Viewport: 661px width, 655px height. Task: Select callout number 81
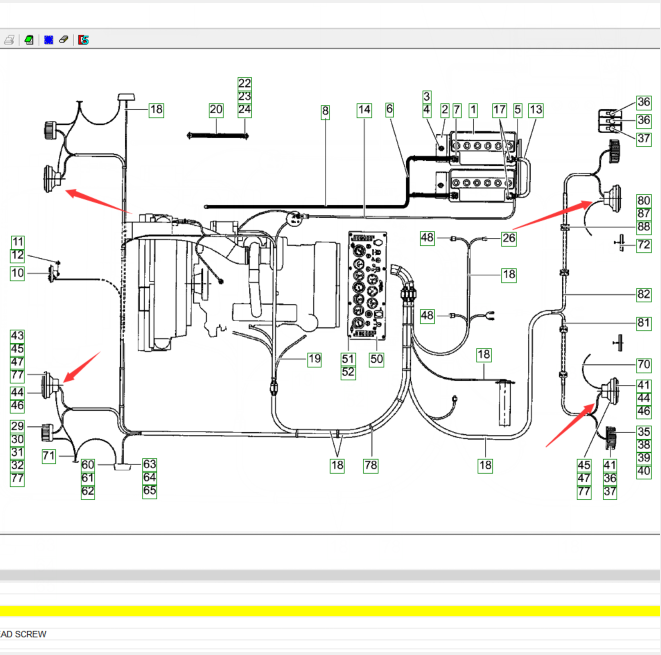pyautogui.click(x=643, y=323)
